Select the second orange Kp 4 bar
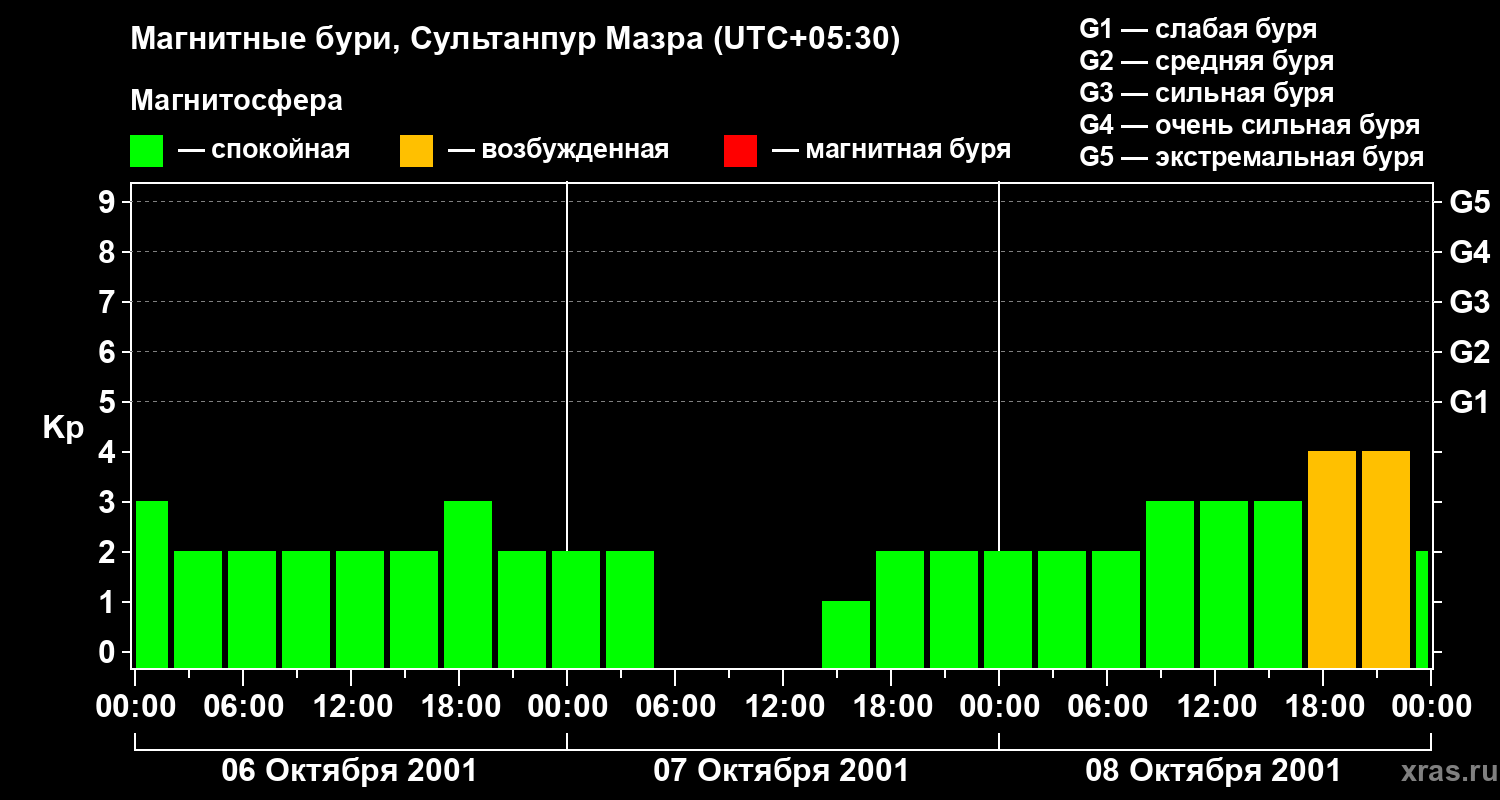Screen dimensions: 1500x800 point(1386,559)
